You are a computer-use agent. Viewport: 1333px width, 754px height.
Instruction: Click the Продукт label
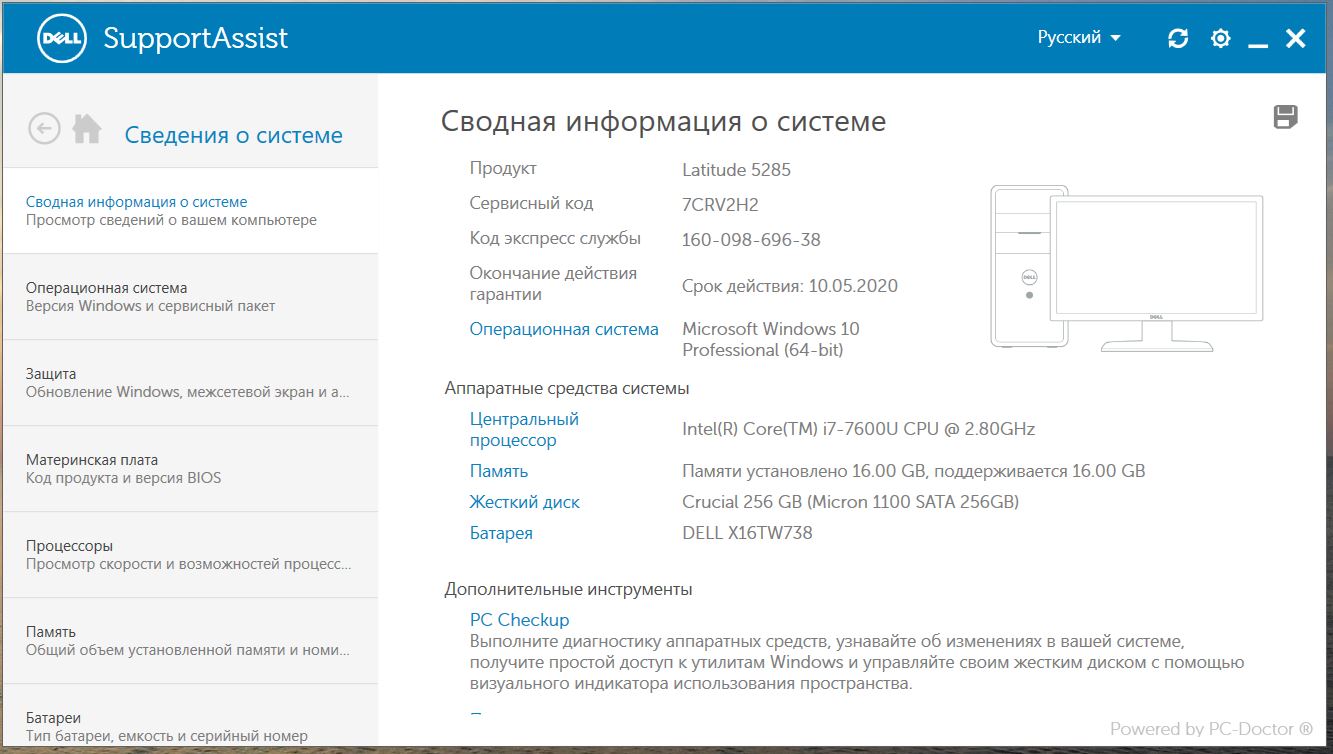pos(503,168)
